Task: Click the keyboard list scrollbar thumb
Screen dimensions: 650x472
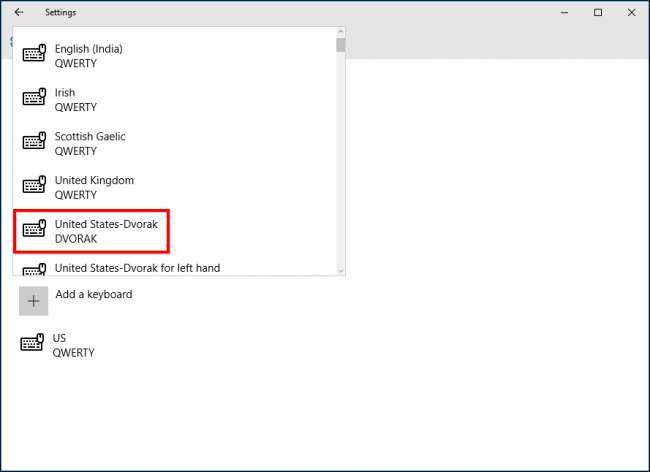Action: (341, 45)
